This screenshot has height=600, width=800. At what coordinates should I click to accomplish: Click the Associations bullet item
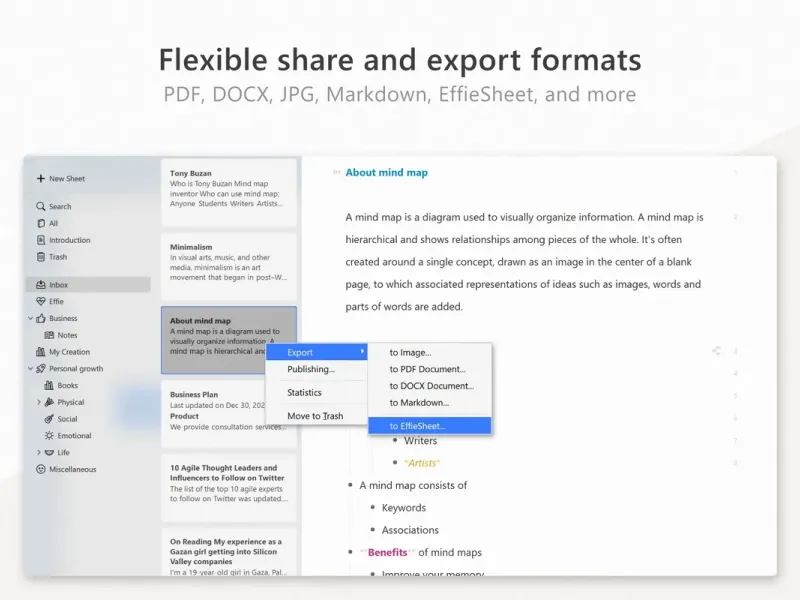point(410,530)
